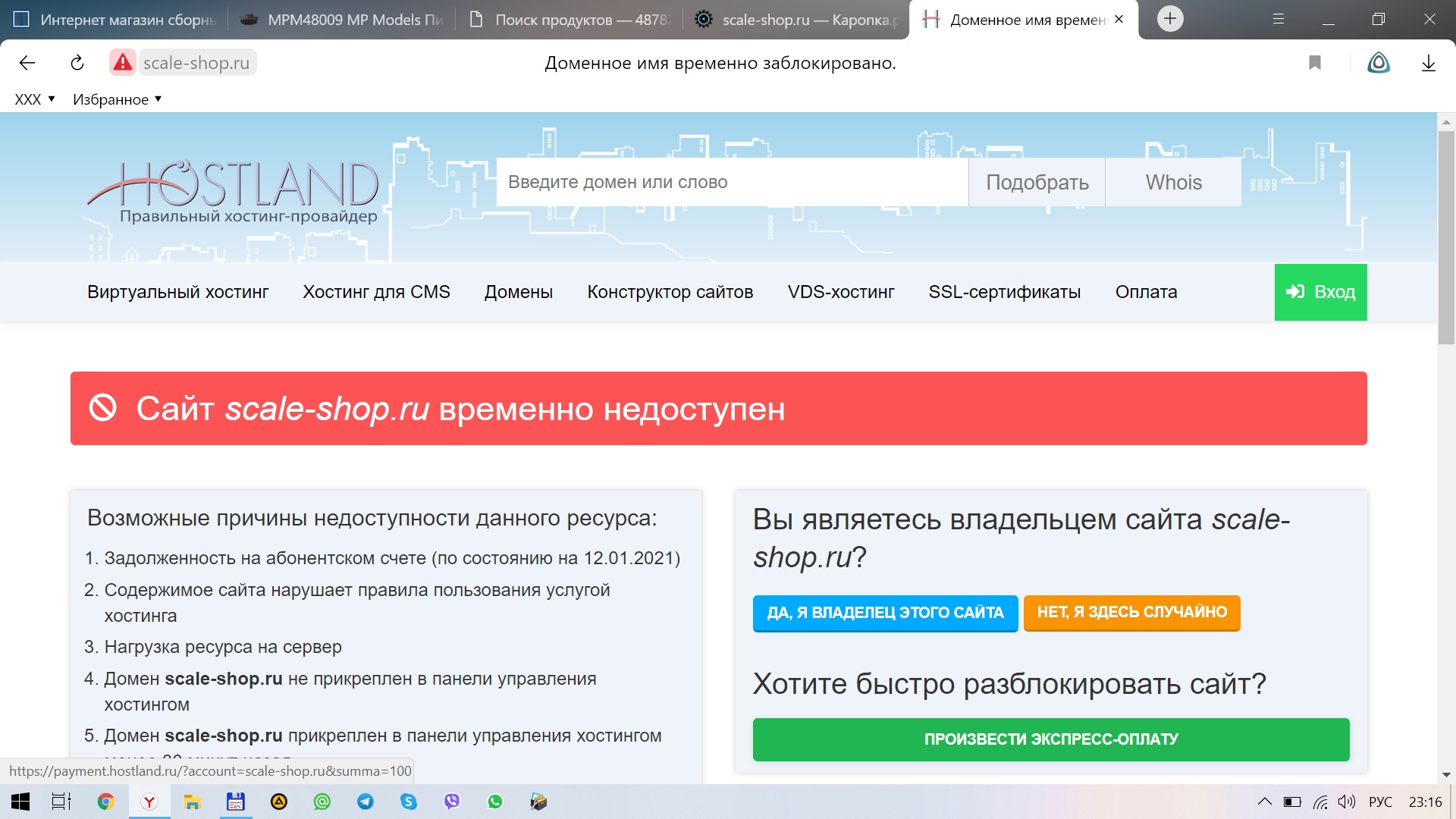Image resolution: width=1456 pixels, height=819 pixels.
Task: Bookmark this page with bookmark icon
Action: pyautogui.click(x=1314, y=63)
